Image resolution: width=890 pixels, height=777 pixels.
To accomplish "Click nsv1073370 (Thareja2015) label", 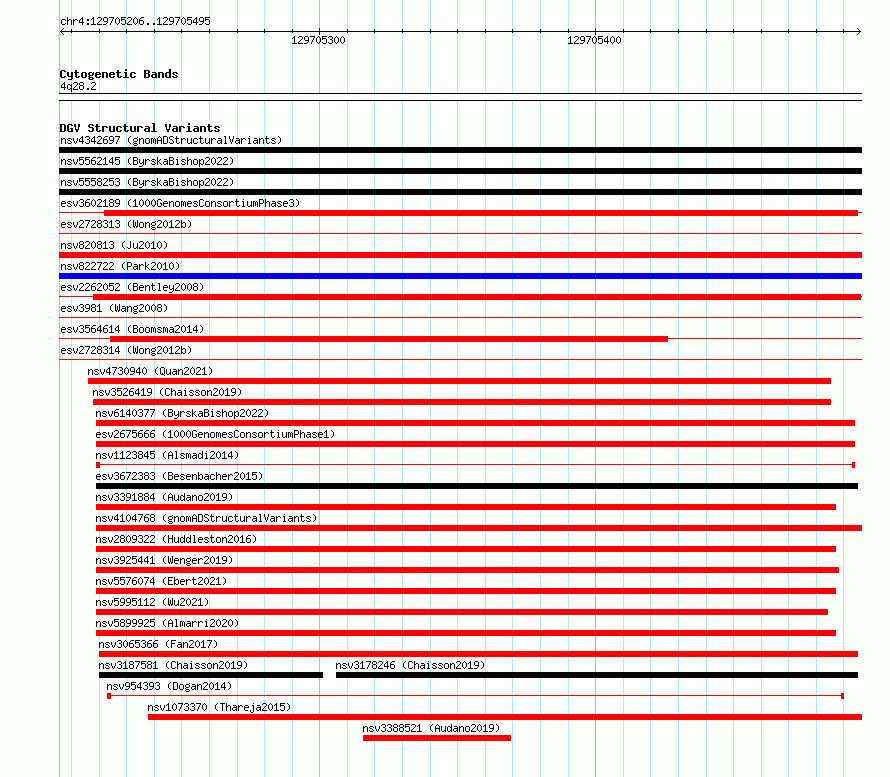I will click(219, 707).
